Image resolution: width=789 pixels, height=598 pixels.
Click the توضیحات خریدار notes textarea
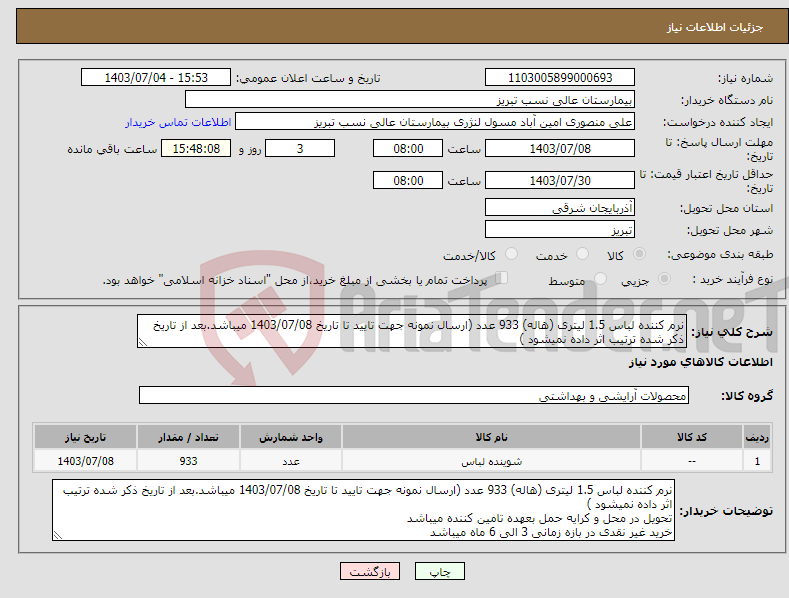[363, 510]
